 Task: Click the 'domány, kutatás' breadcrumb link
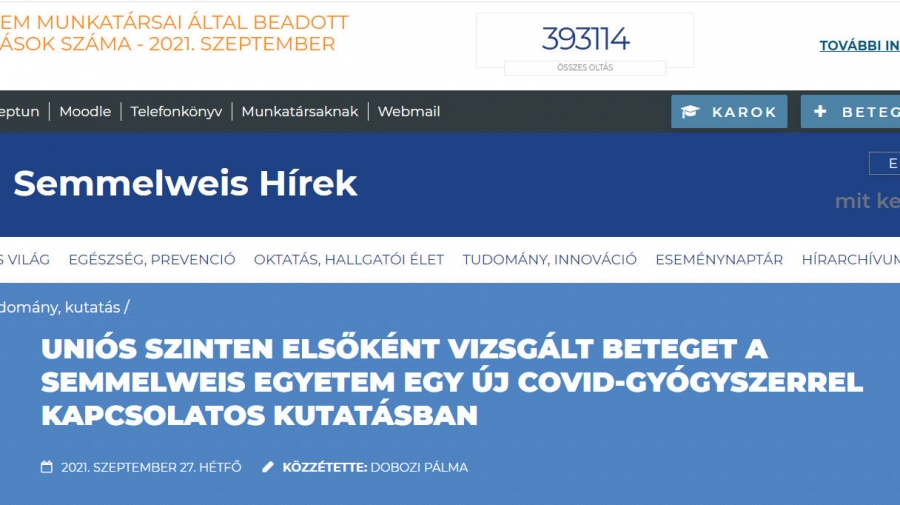(60, 308)
